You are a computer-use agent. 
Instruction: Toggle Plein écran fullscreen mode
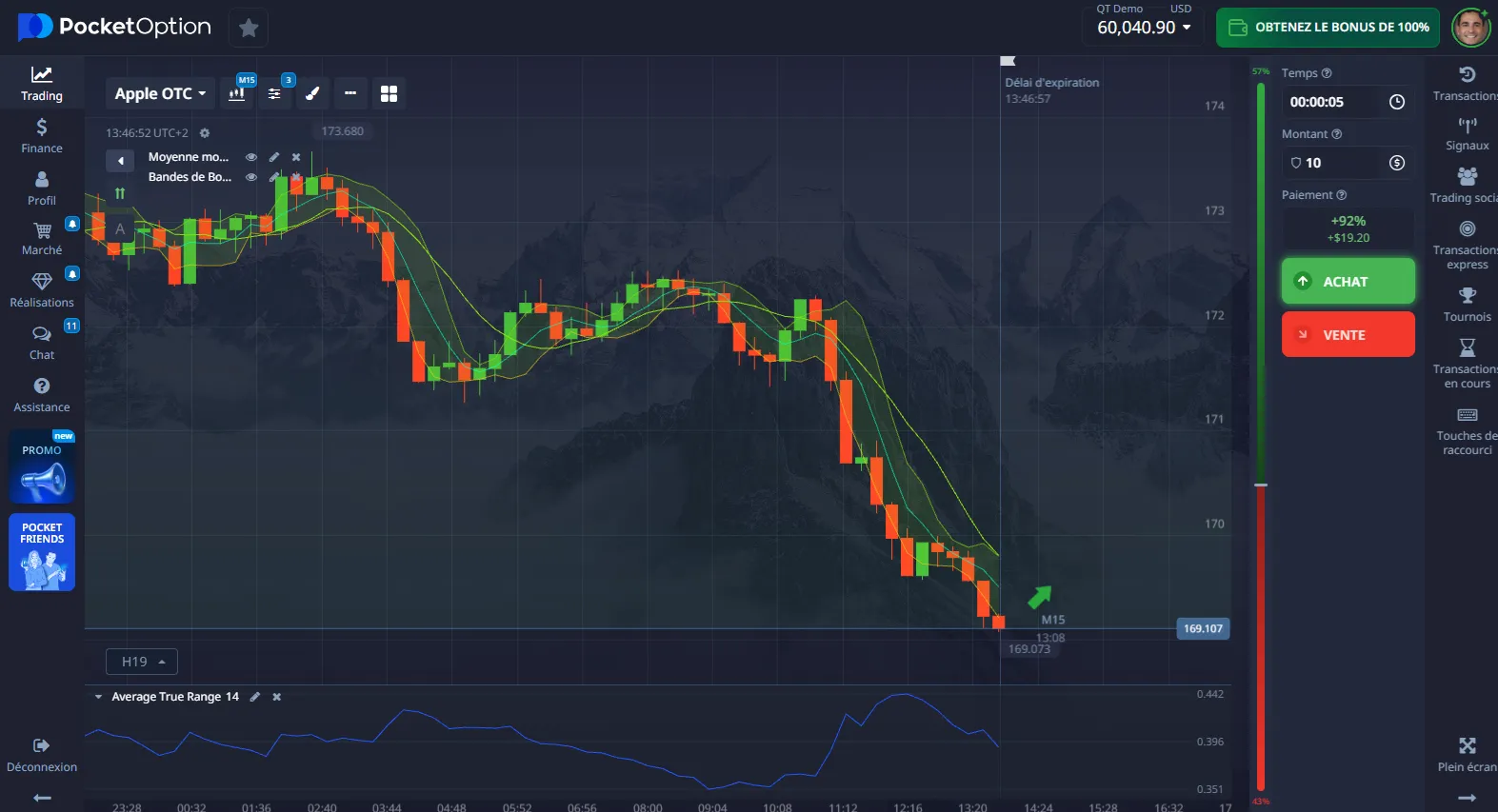pyautogui.click(x=1467, y=755)
